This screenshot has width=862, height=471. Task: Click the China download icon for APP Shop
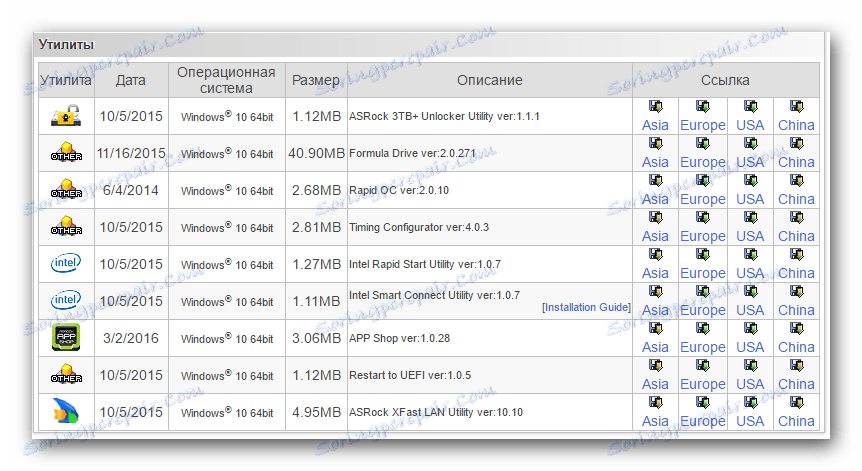pos(797,328)
